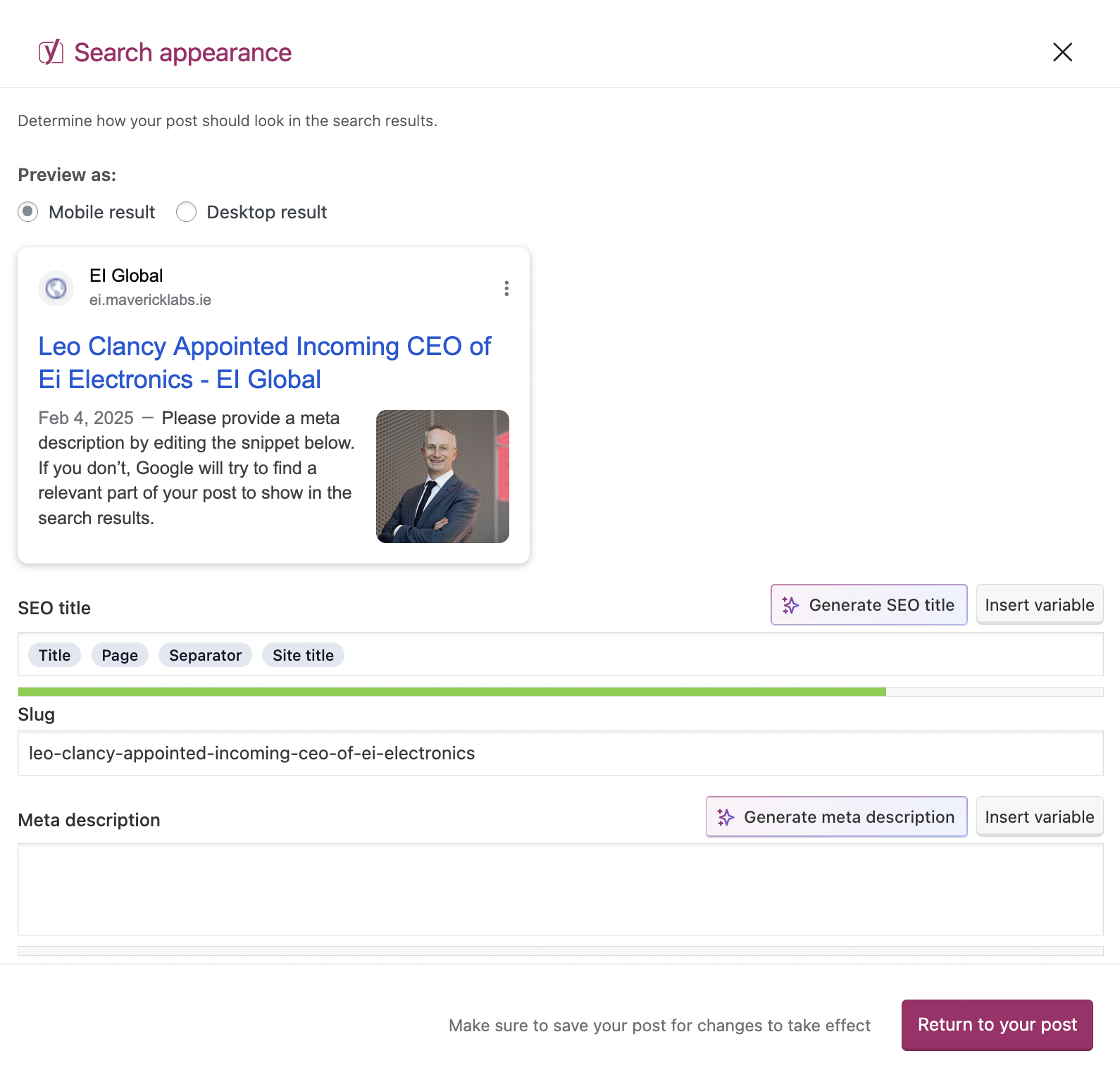Select the Desktop result preview option
This screenshot has height=1082, width=1120.
(x=187, y=212)
